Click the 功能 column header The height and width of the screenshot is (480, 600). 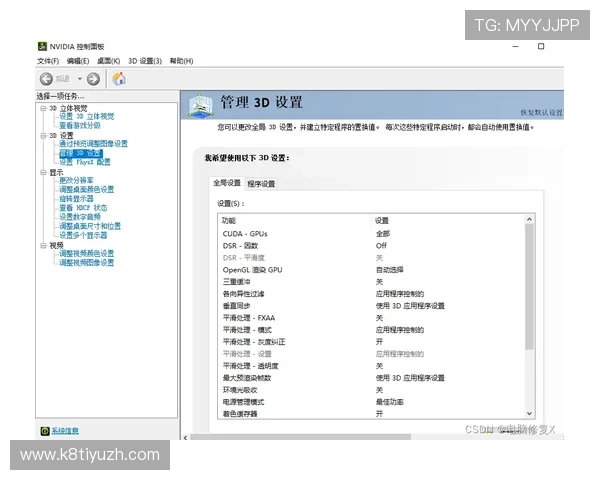pos(228,220)
